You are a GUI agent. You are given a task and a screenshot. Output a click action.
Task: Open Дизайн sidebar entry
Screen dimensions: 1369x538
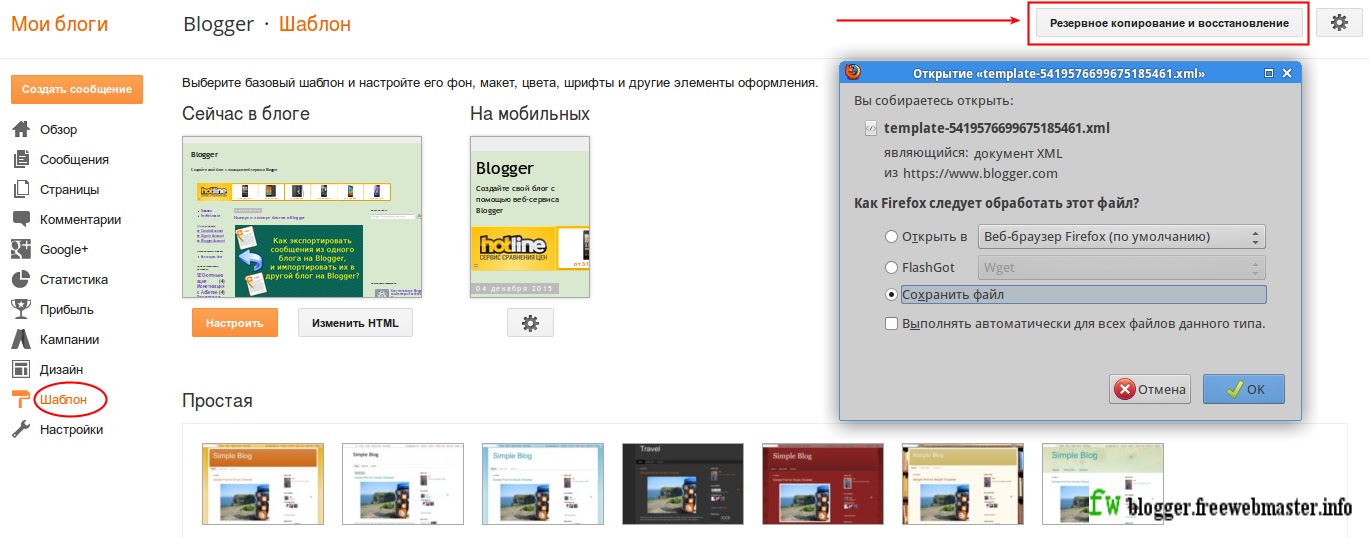61,369
